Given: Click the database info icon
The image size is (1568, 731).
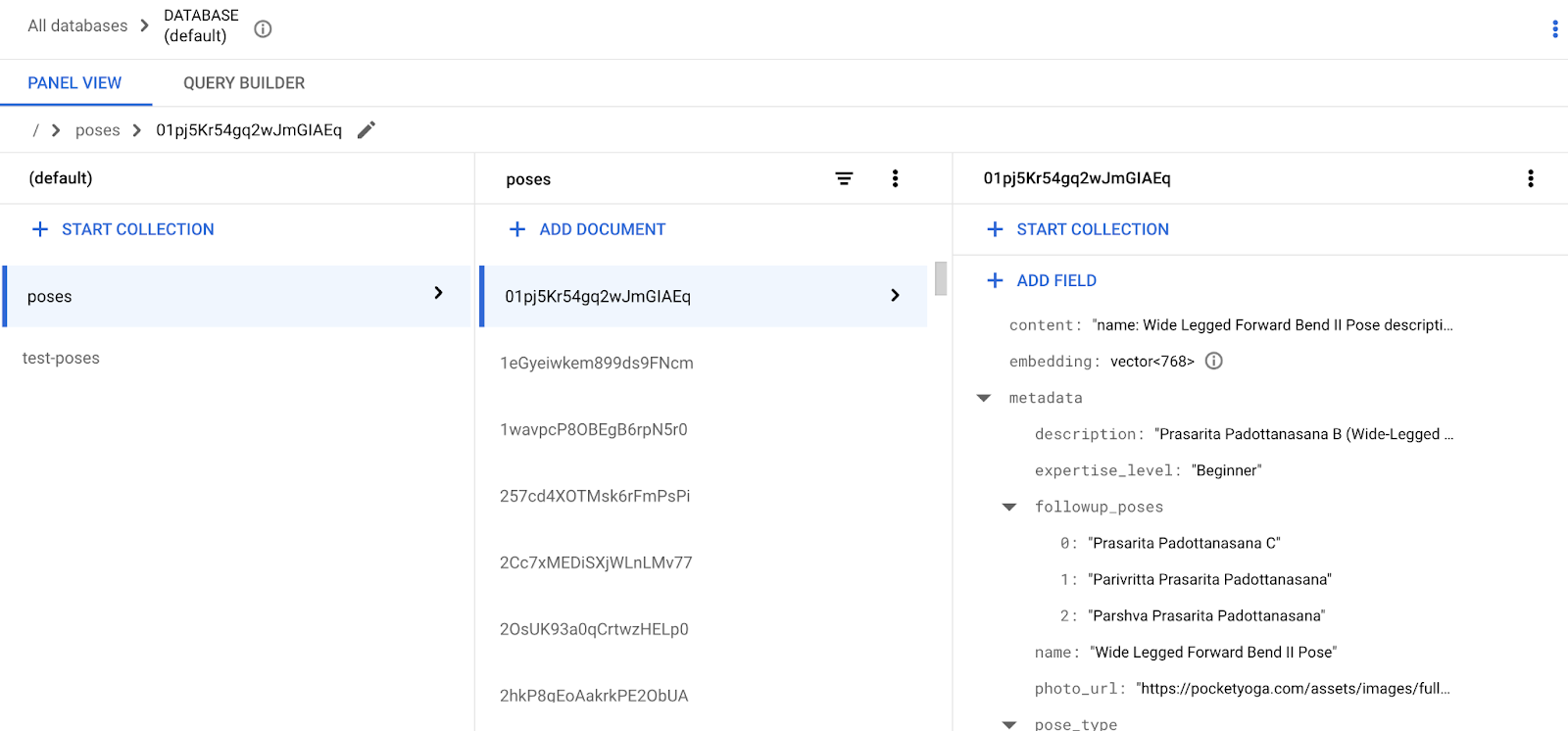Looking at the screenshot, I should pyautogui.click(x=263, y=29).
